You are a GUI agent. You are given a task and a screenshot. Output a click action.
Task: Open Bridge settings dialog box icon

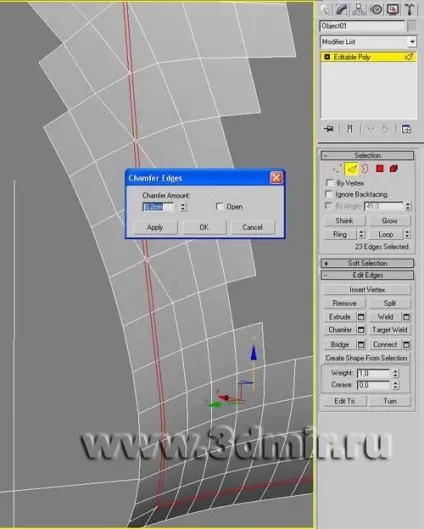click(361, 344)
